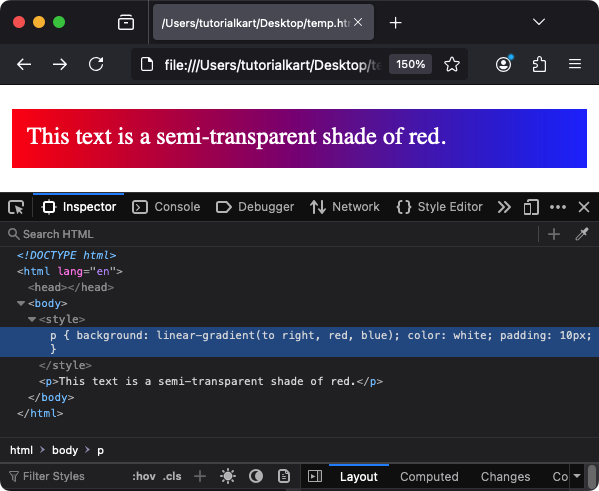Toggle Responsive Design Mode icon
599x491 pixels.
pos(531,207)
